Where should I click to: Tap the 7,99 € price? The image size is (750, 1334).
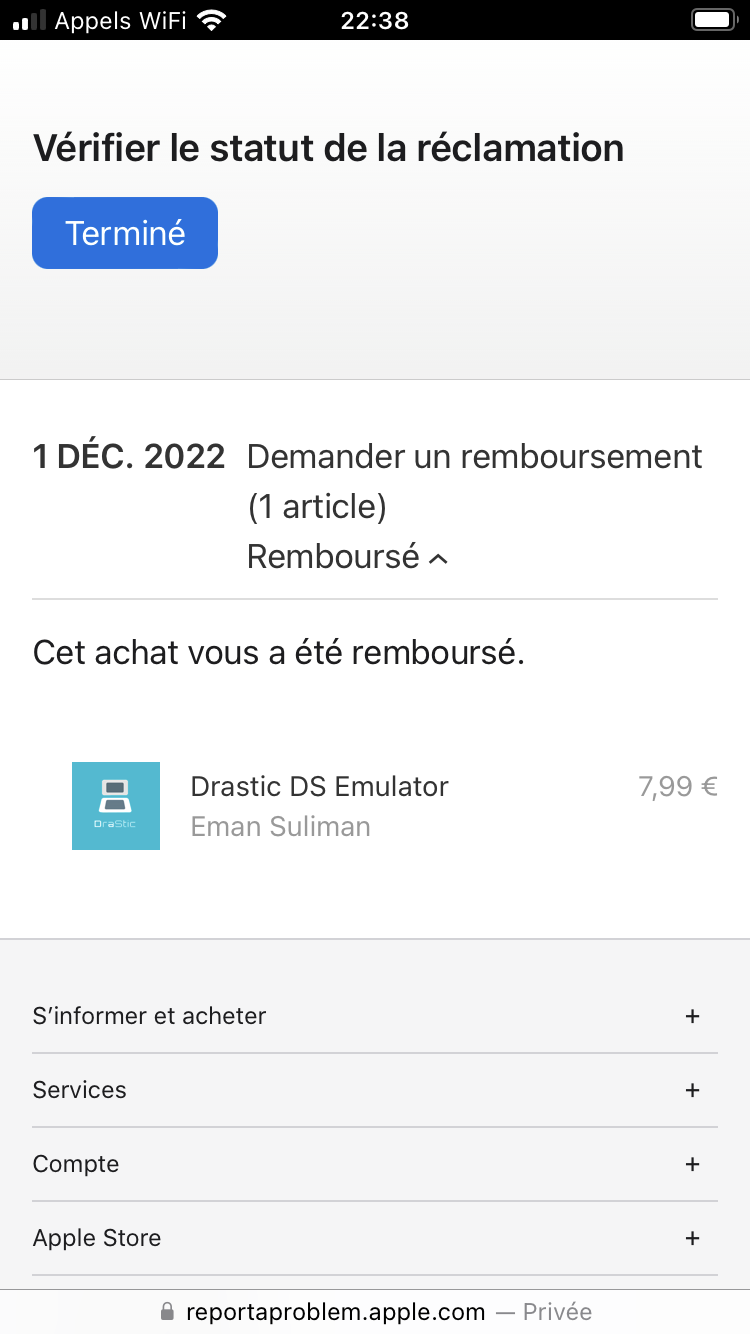point(678,787)
